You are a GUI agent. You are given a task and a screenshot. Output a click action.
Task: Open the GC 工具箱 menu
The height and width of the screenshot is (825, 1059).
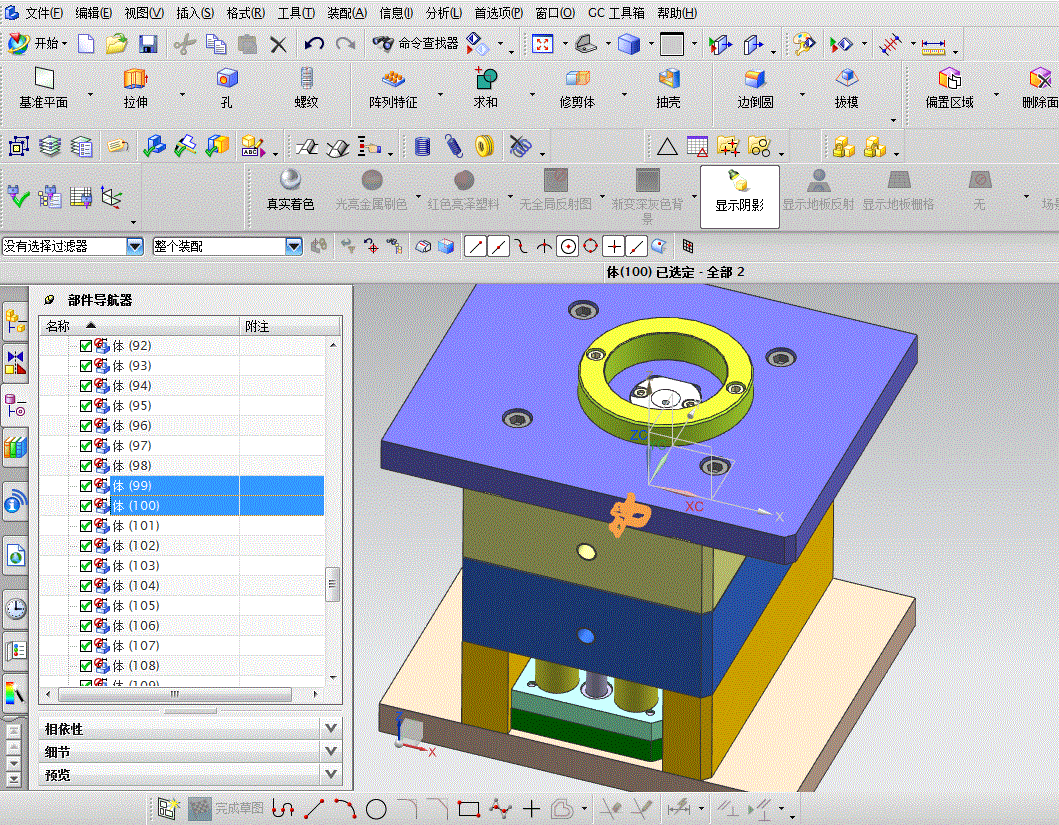pos(616,13)
